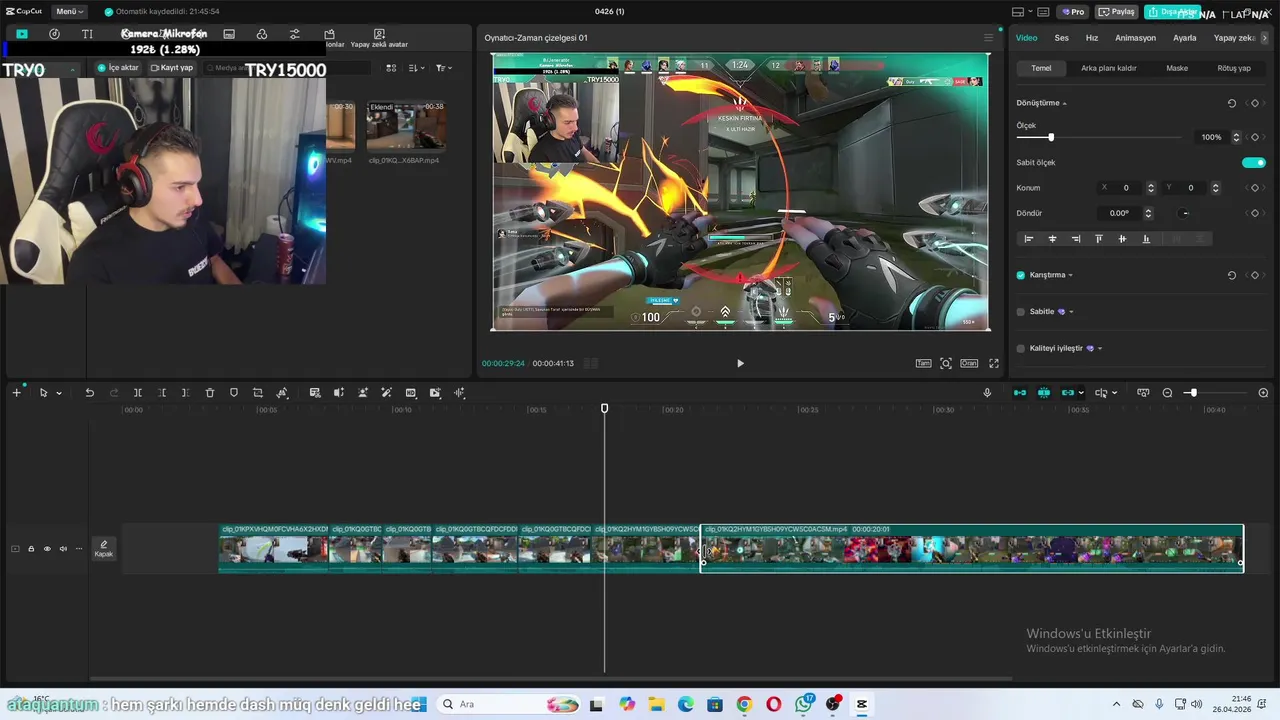The width and height of the screenshot is (1280, 720).
Task: Click the add track plus icon
Action: [16, 393]
